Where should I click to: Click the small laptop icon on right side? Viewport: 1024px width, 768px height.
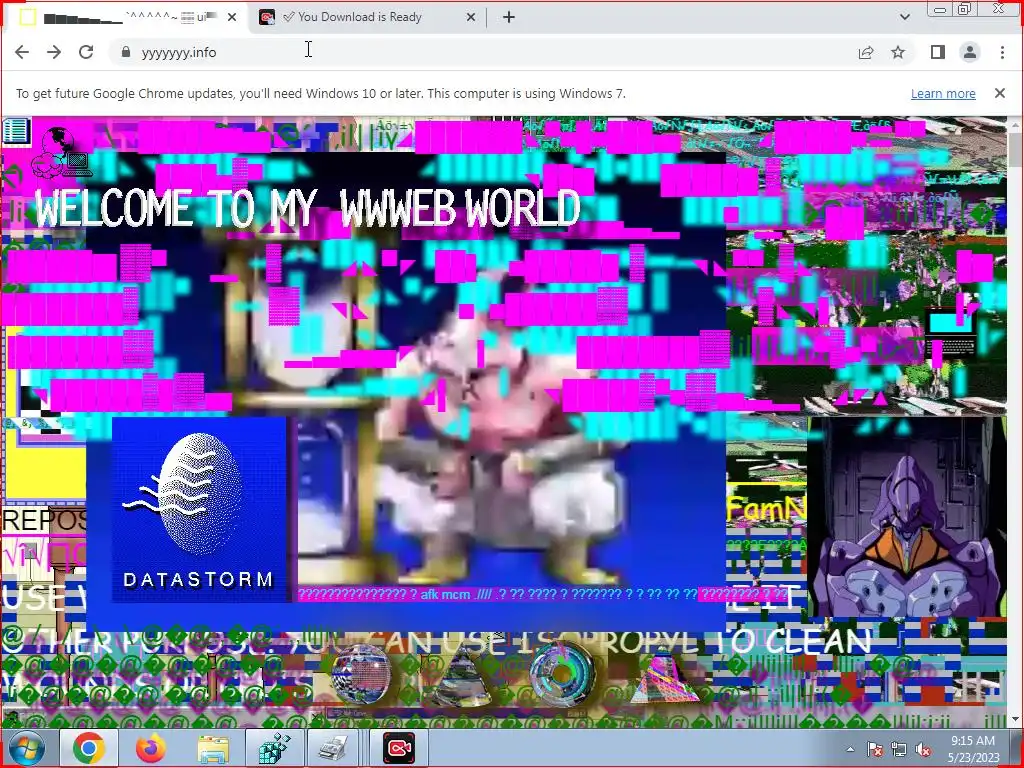[950, 332]
